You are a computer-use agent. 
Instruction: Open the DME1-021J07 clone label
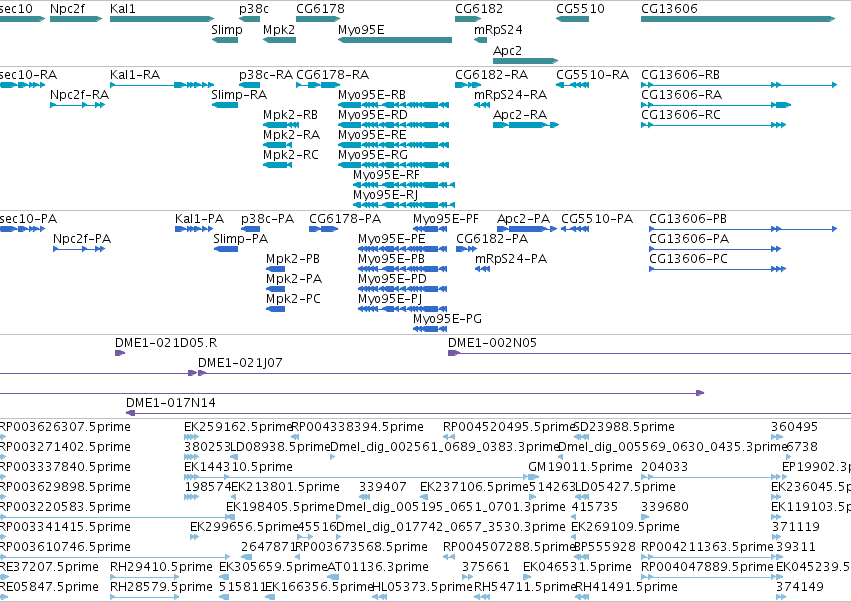pos(240,363)
